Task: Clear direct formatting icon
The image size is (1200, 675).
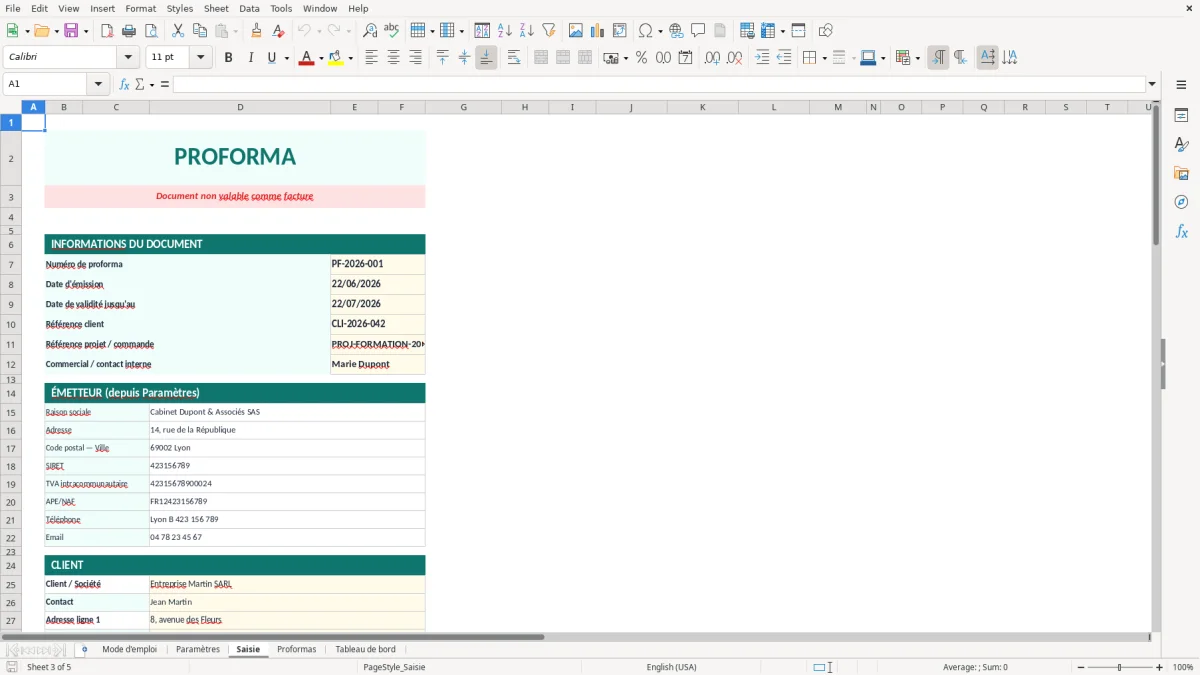Action: click(279, 31)
